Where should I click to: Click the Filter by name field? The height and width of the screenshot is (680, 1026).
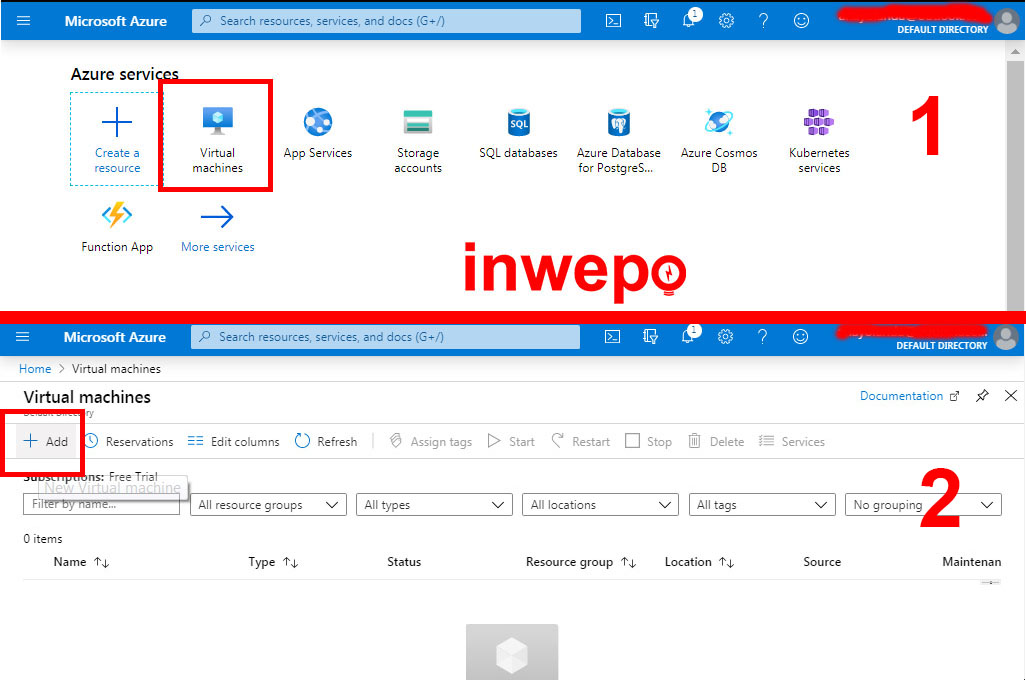[101, 505]
